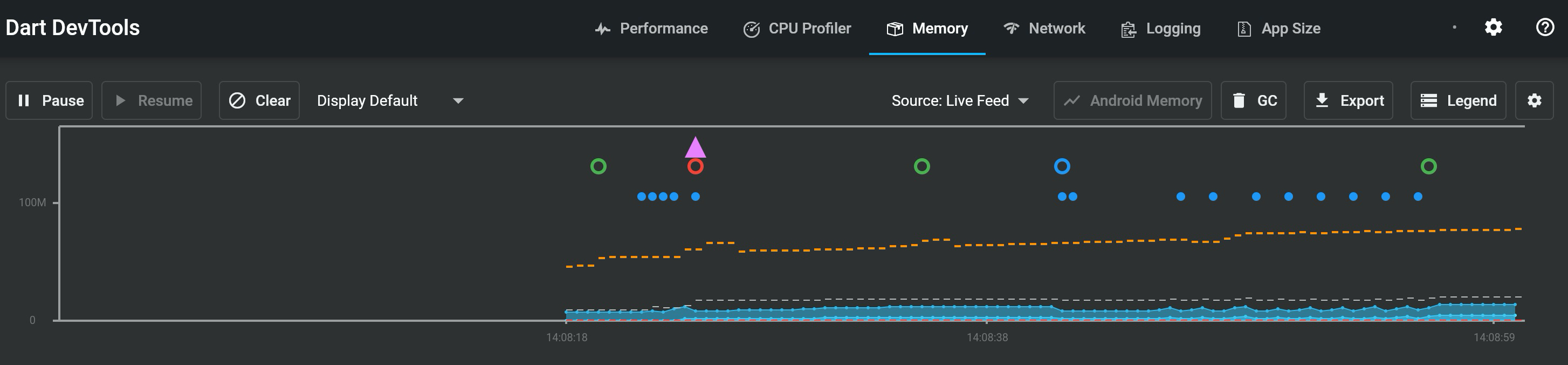1568x365 pixels.
Task: Open the Display Default dropdown
Action: click(x=389, y=100)
